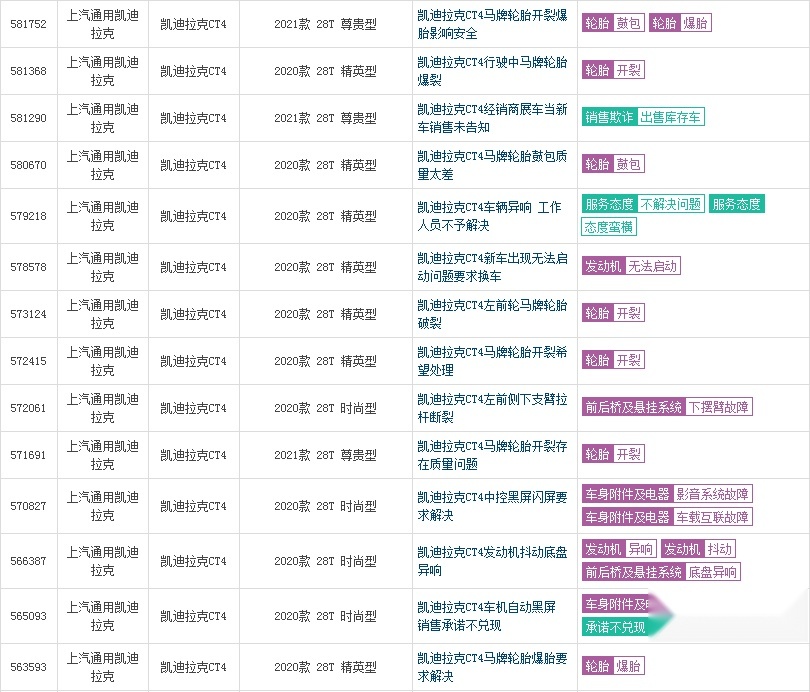Click '2021款 28T 尊贵型' in row 571691
This screenshot has width=810, height=692.
pyautogui.click(x=325, y=455)
